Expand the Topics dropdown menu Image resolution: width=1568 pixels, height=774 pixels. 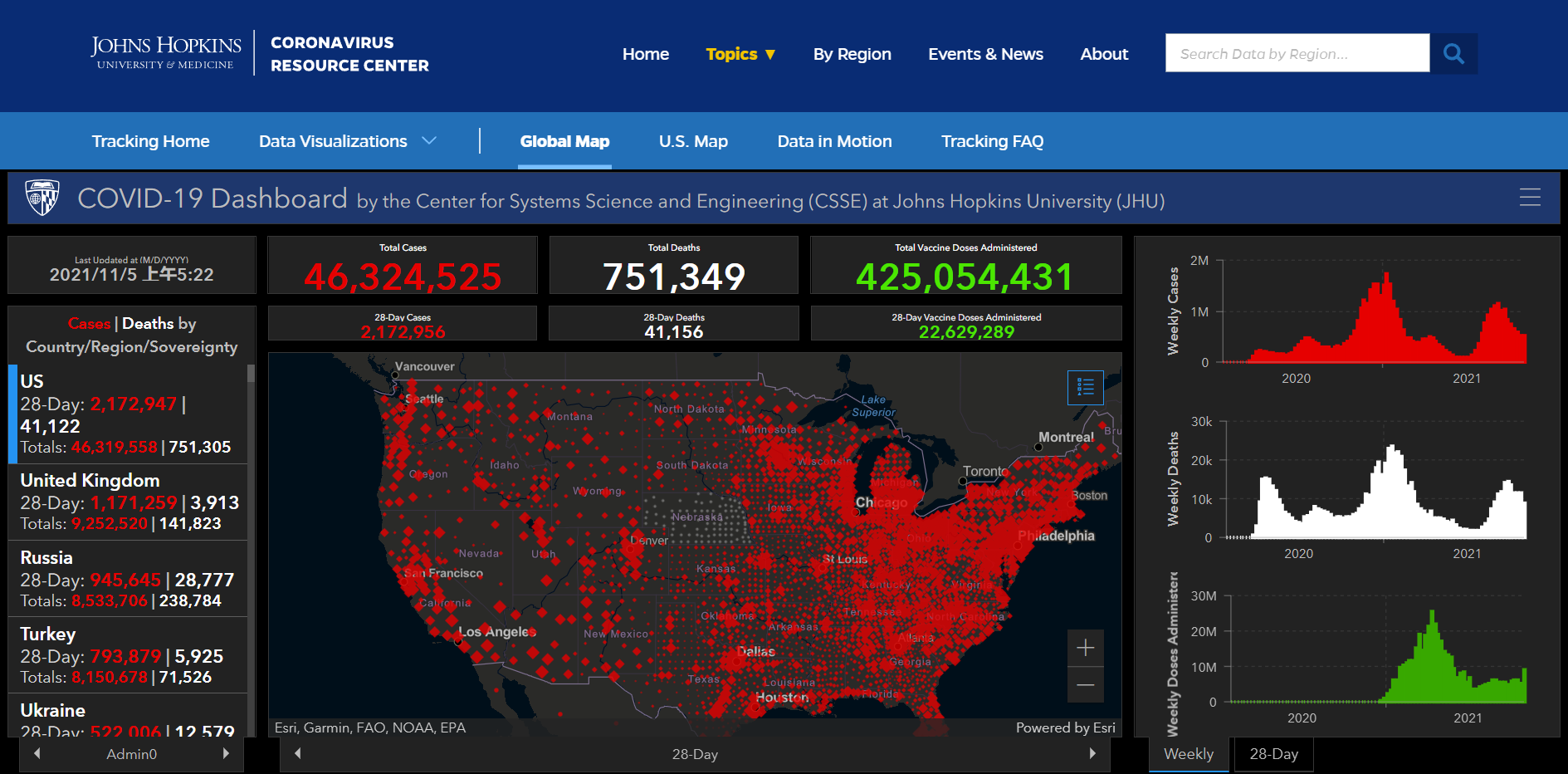pyautogui.click(x=740, y=54)
